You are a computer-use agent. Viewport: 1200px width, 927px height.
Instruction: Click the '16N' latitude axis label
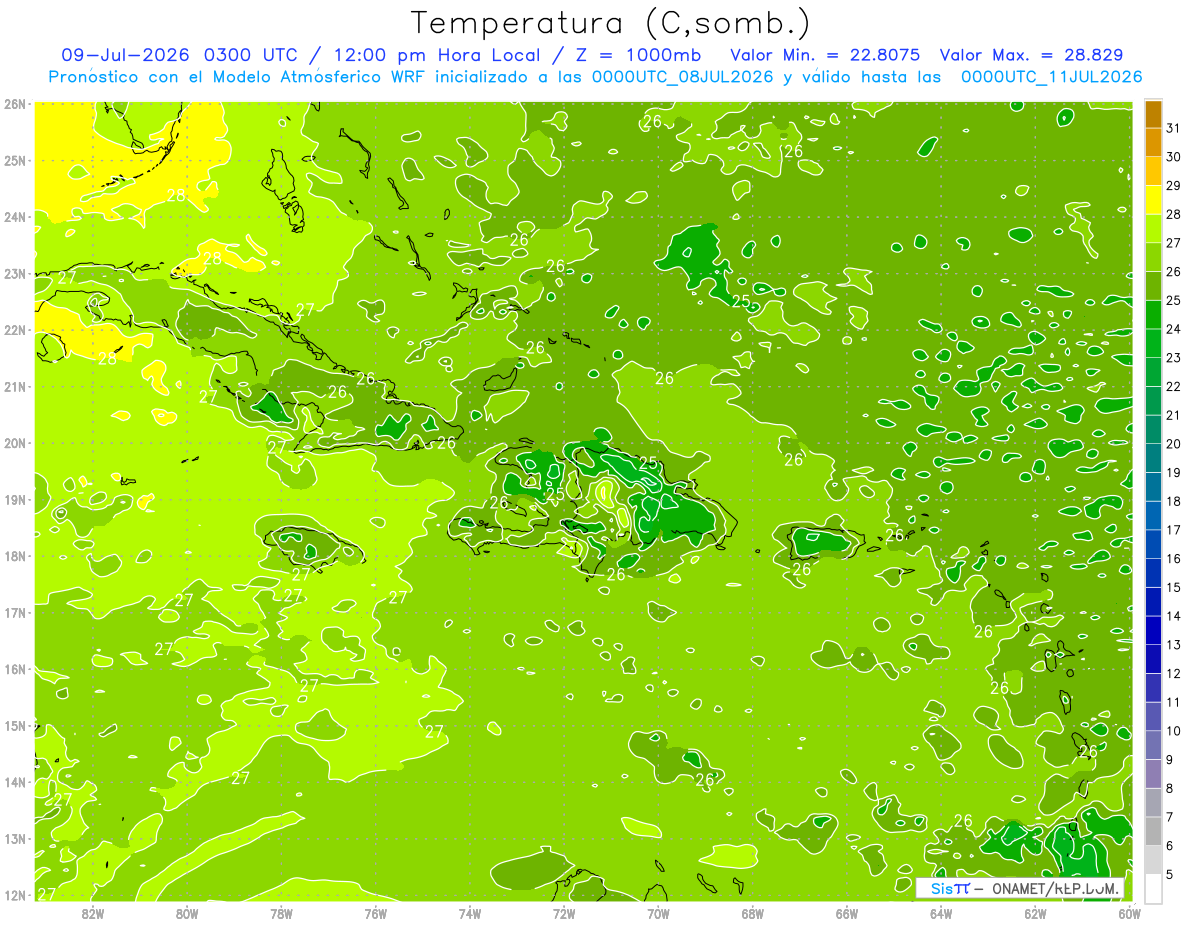tap(14, 669)
